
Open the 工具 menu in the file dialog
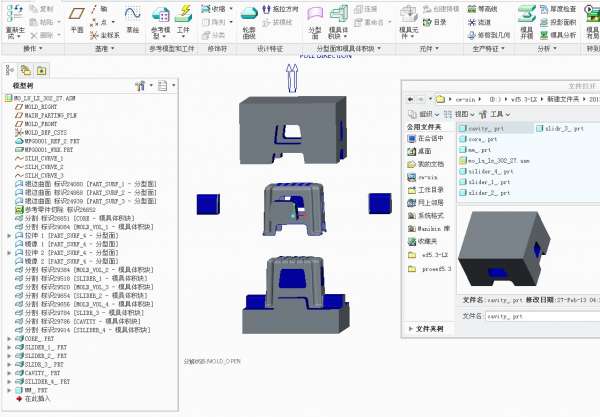pyautogui.click(x=494, y=114)
